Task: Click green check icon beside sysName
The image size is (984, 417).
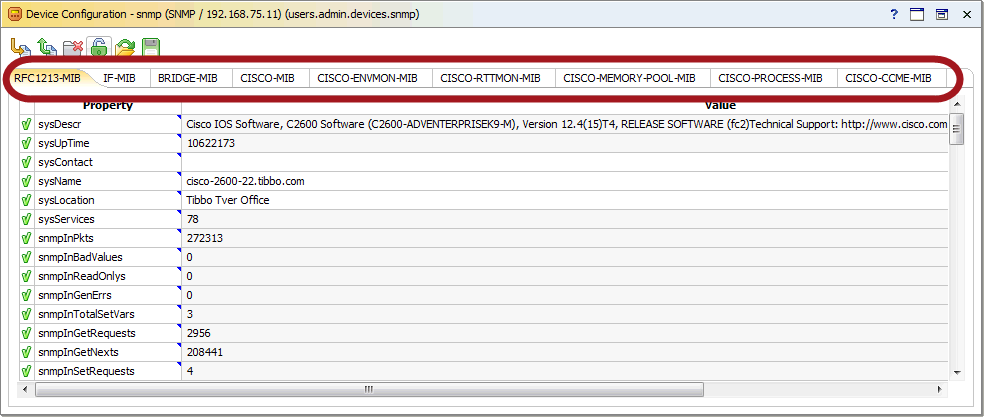Action: tap(26, 181)
